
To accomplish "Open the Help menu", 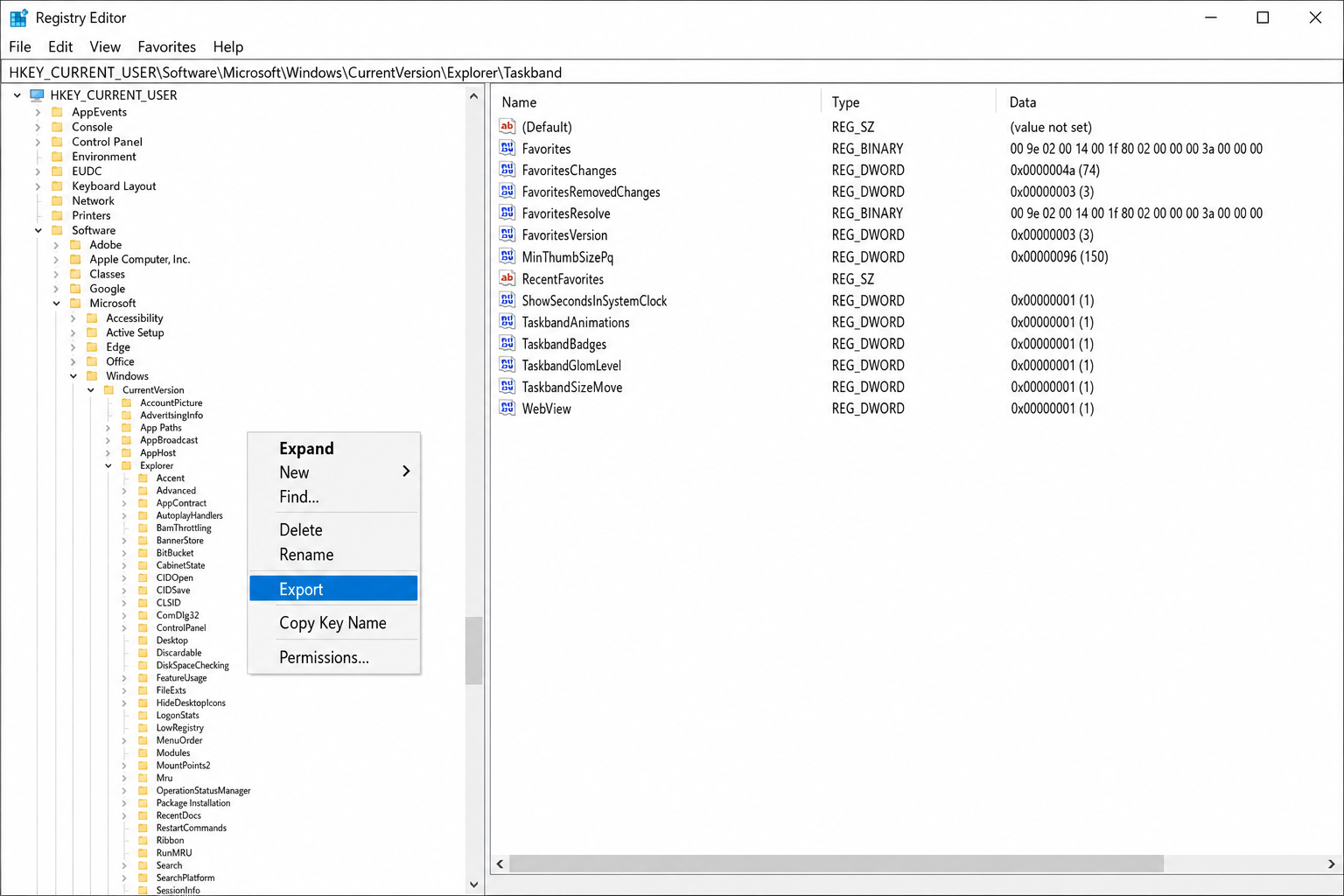I will tap(228, 46).
